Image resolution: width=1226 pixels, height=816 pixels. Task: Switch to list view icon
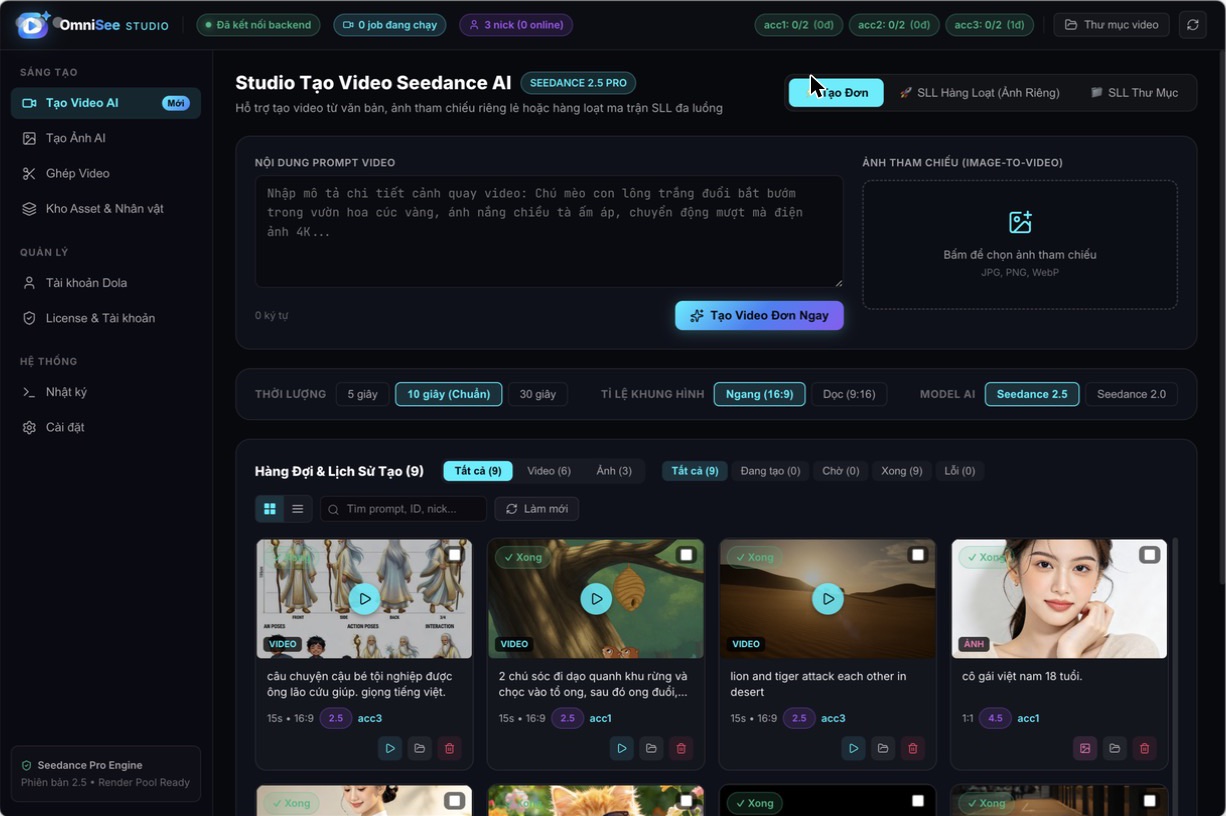tap(297, 509)
